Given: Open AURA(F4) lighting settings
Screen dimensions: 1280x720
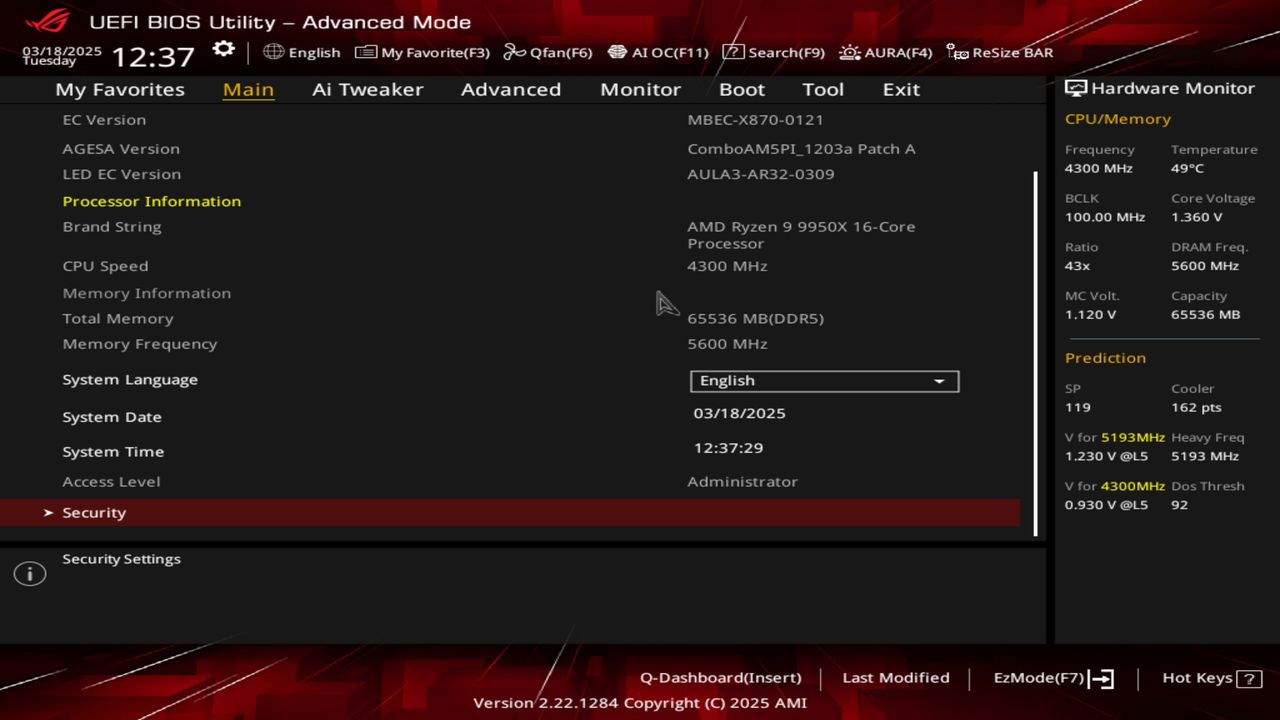Looking at the screenshot, I should 885,52.
